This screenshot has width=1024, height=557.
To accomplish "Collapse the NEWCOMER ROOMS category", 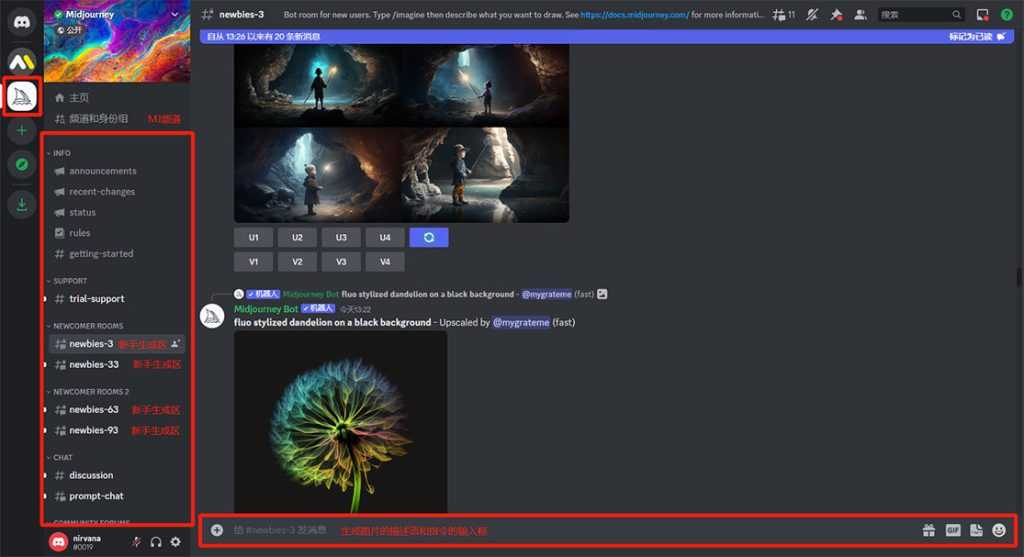I will tap(88, 326).
